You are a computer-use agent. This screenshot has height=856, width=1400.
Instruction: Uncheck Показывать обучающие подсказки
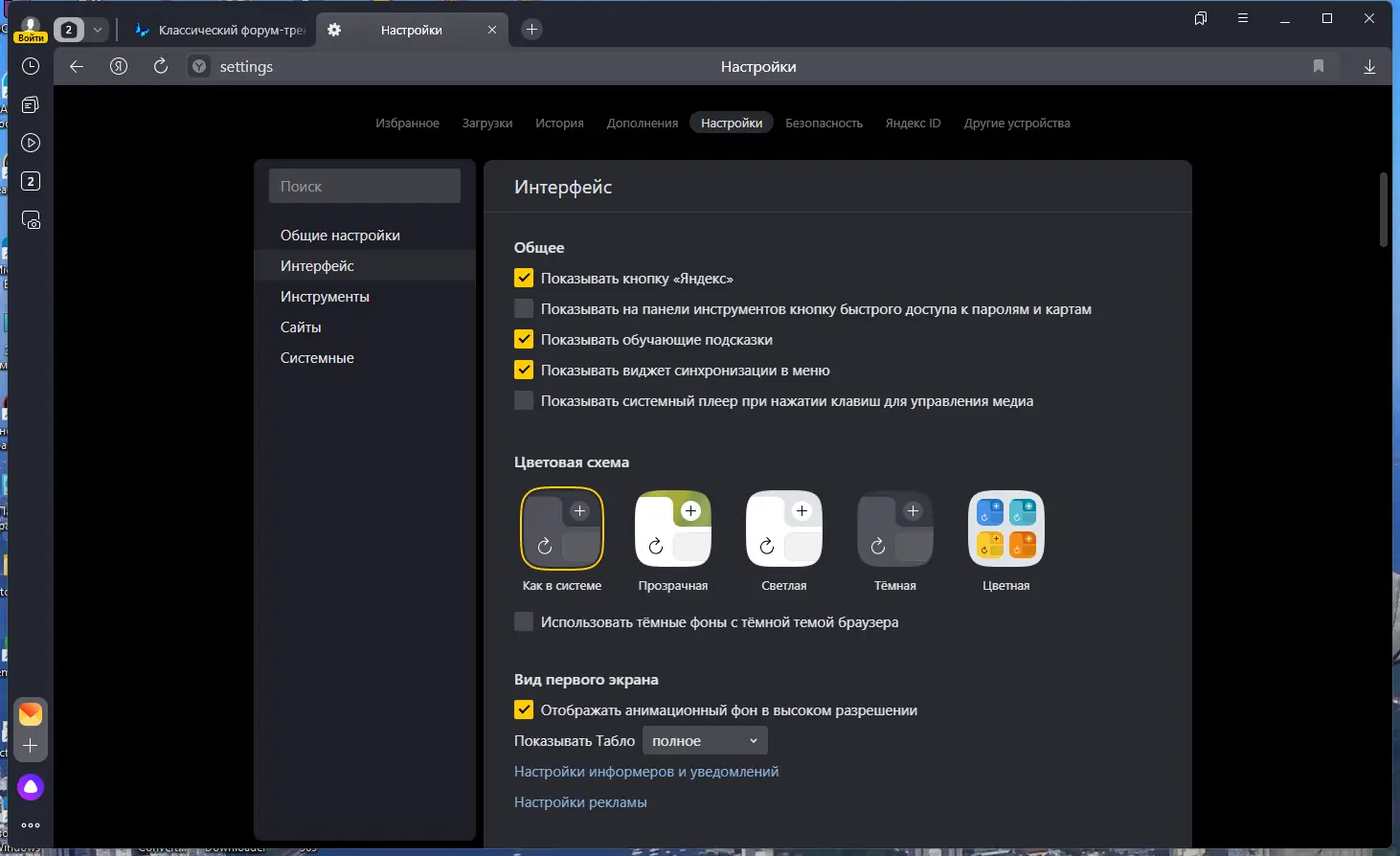click(524, 339)
